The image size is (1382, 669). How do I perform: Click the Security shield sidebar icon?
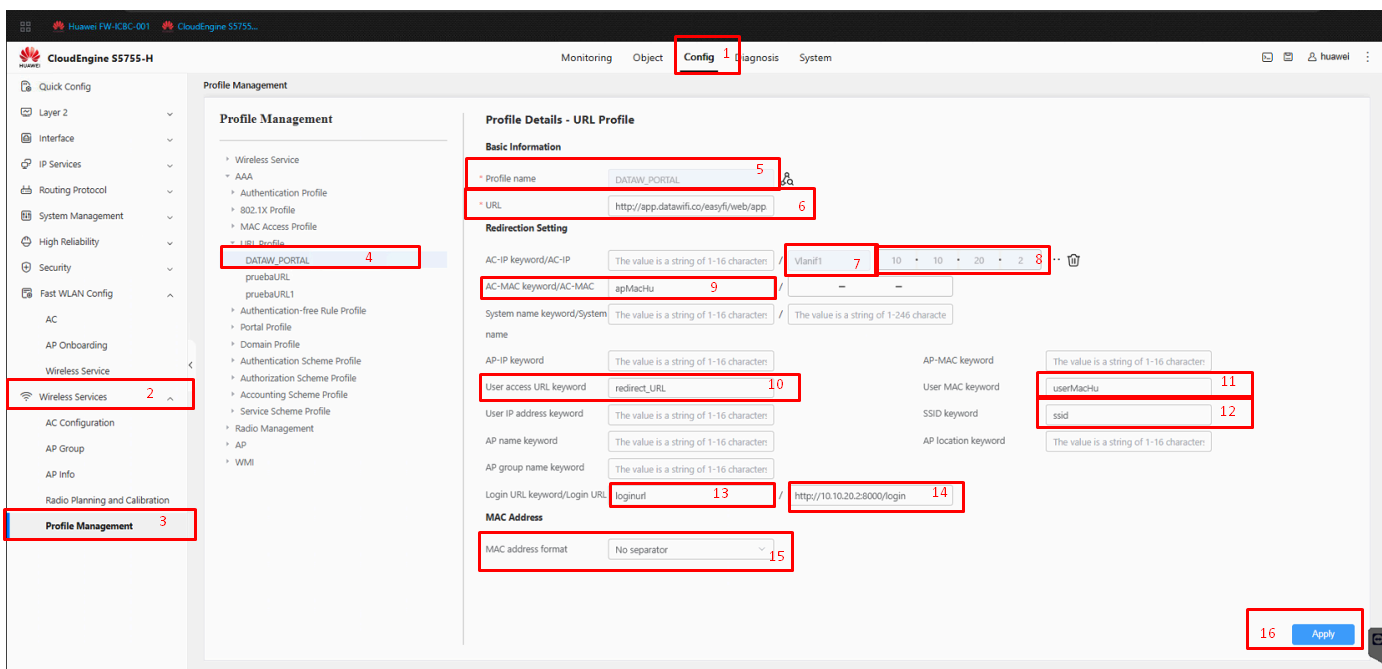(26, 267)
